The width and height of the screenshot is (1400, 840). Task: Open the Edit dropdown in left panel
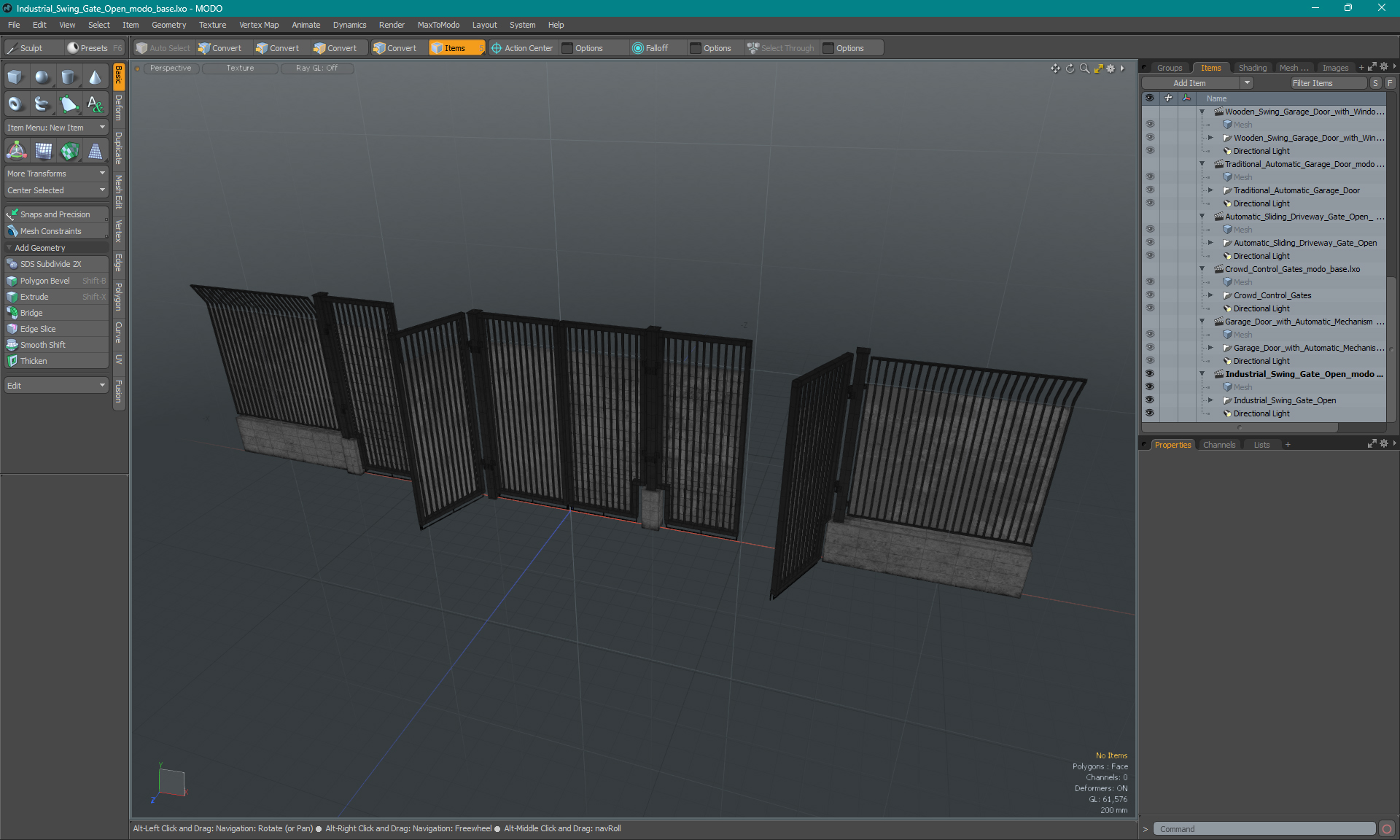tap(56, 386)
